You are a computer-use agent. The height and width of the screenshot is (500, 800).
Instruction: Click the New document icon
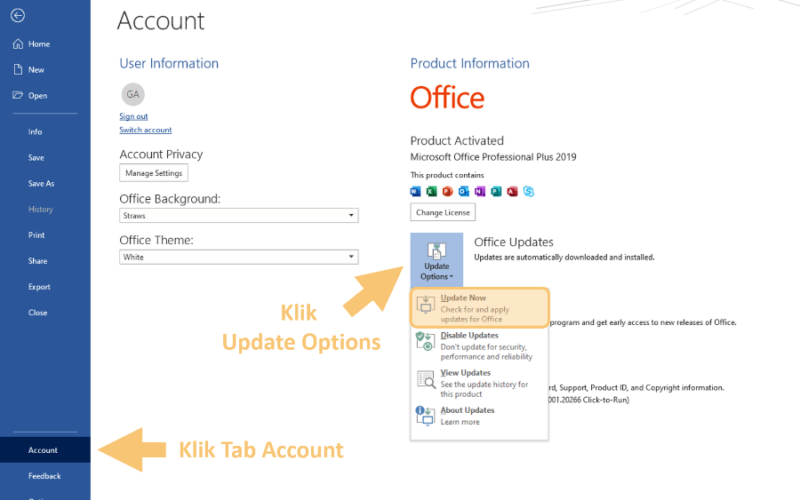(18, 69)
